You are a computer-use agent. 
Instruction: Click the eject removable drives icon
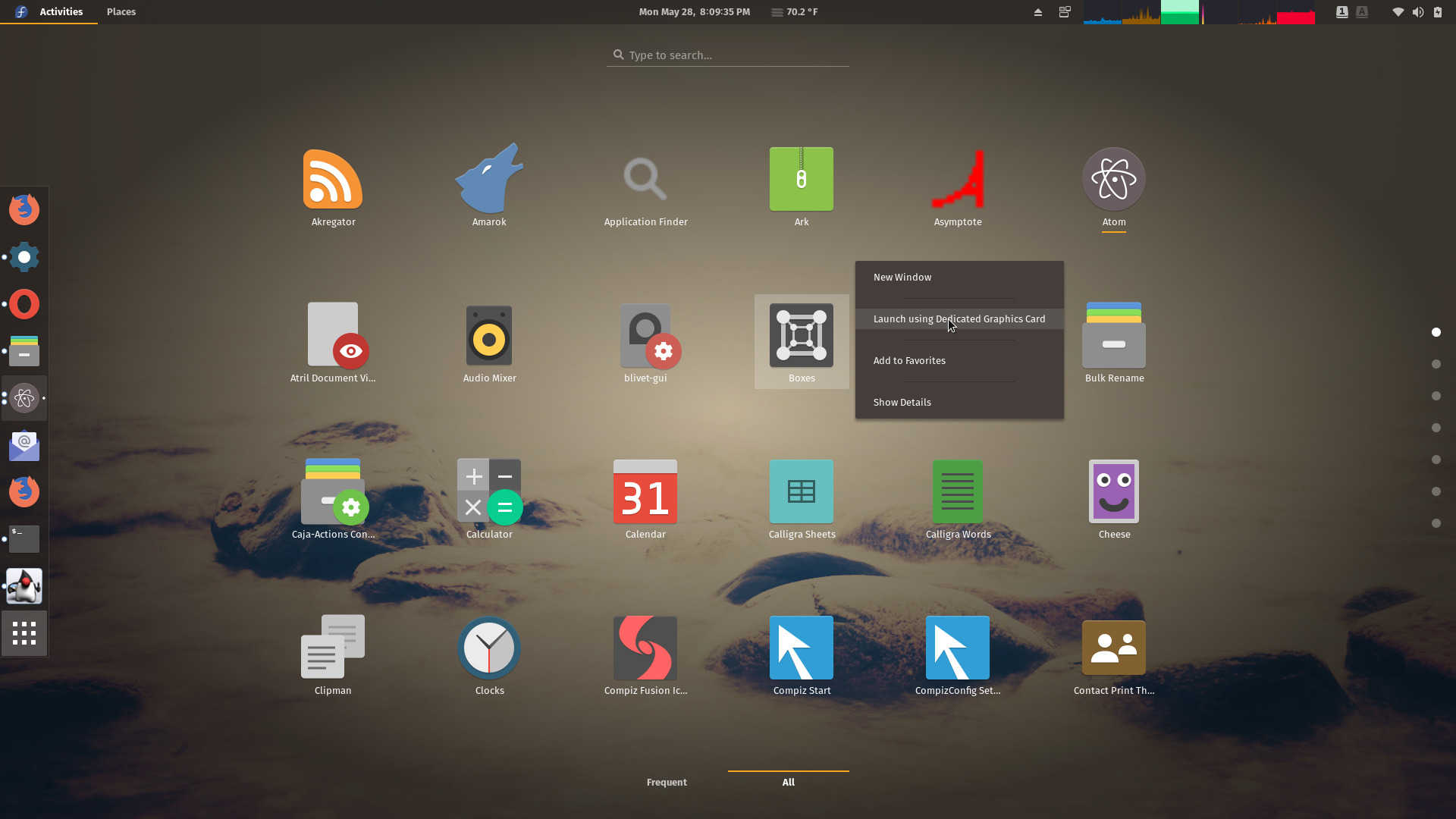1038,12
